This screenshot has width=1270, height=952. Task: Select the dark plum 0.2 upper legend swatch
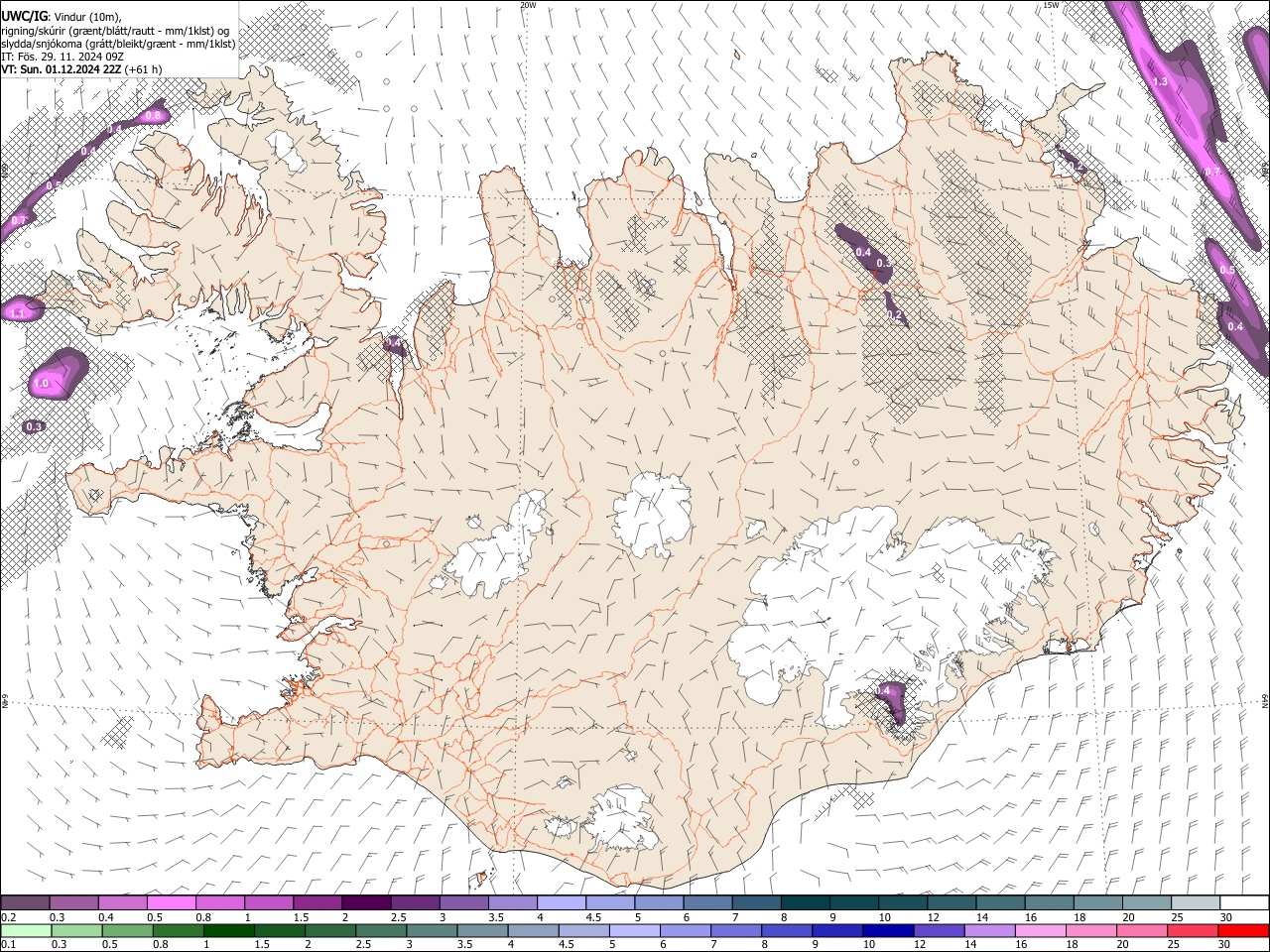coord(25,902)
